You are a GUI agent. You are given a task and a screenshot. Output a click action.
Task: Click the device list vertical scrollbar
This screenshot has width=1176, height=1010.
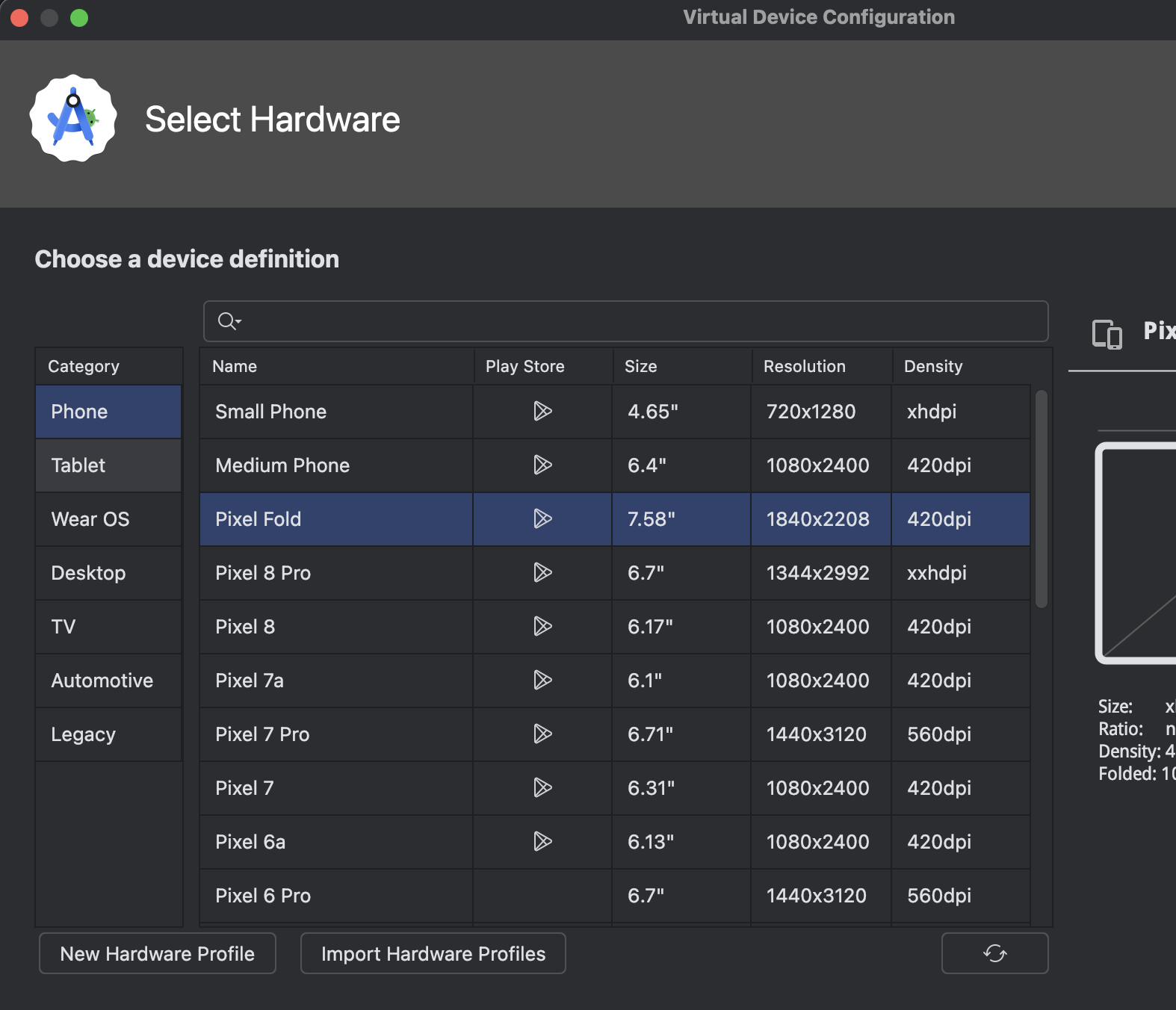click(1042, 499)
